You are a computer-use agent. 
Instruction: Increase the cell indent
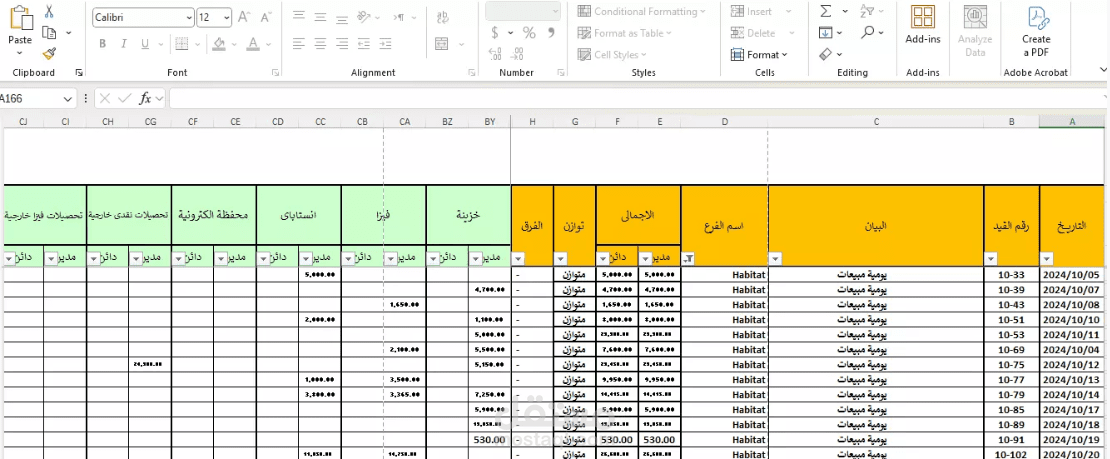[386, 44]
